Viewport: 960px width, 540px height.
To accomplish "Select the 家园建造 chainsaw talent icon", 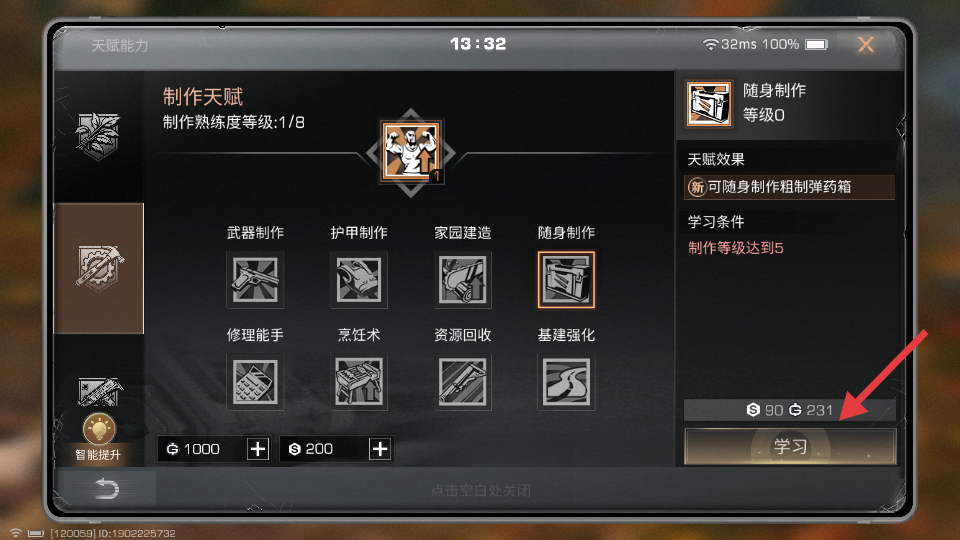I will (462, 280).
